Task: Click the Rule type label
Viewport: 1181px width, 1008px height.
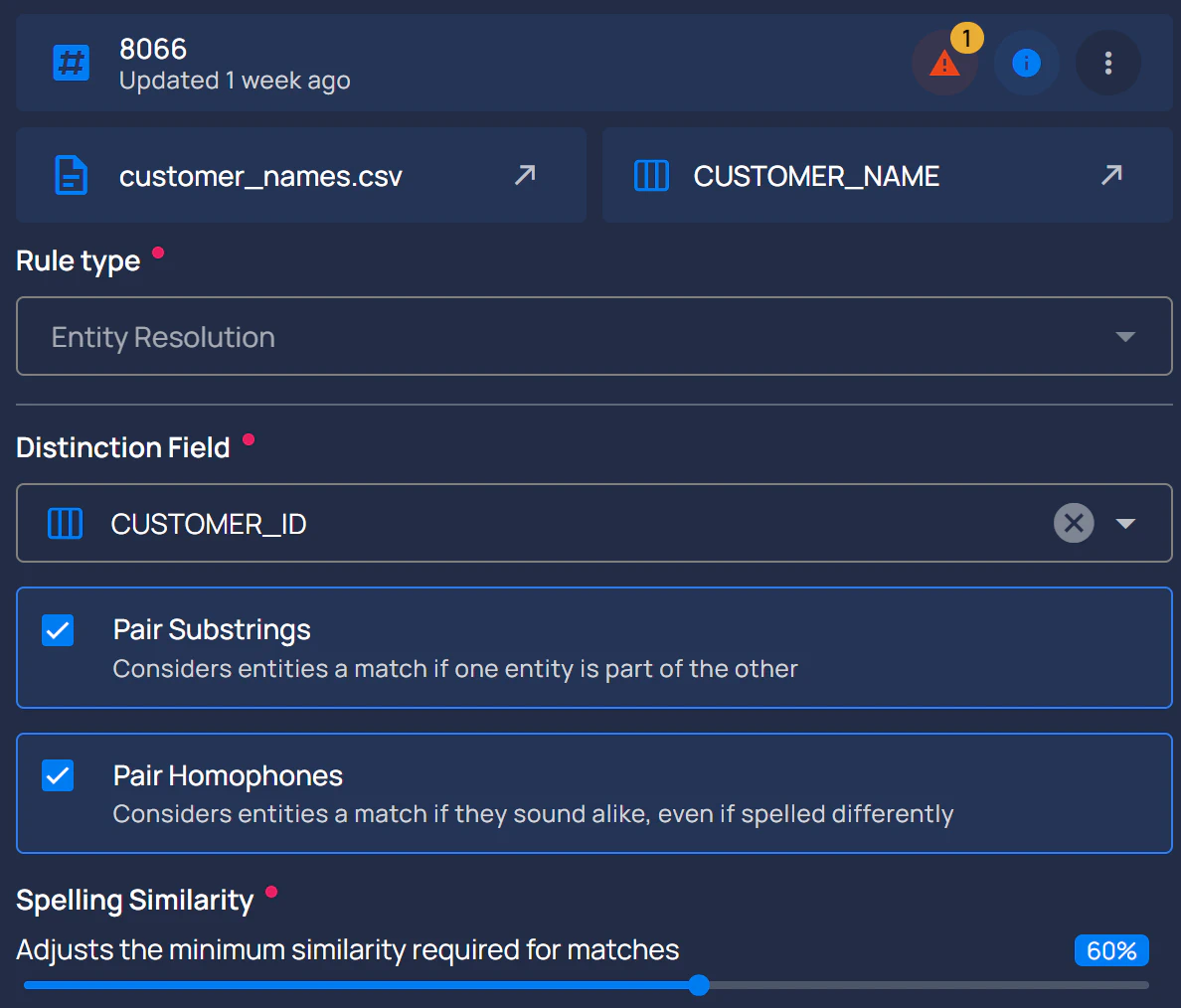Action: coord(79,260)
